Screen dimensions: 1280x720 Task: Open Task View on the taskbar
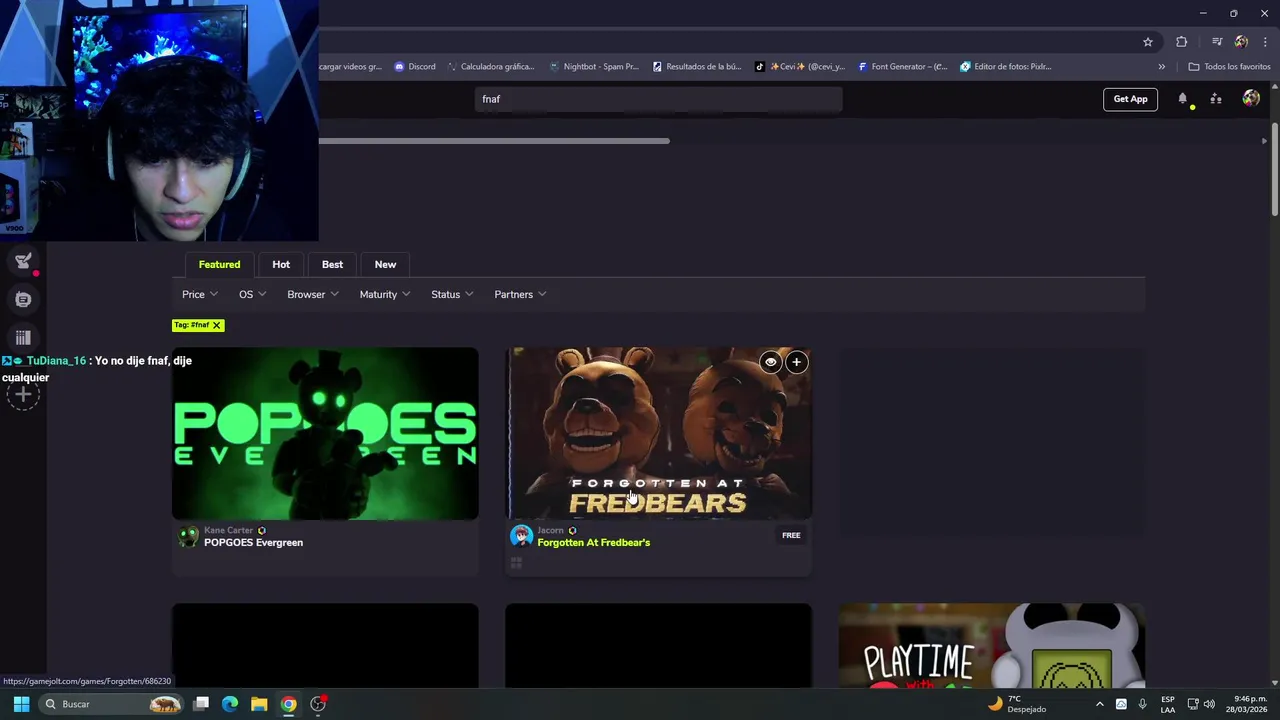[201, 704]
